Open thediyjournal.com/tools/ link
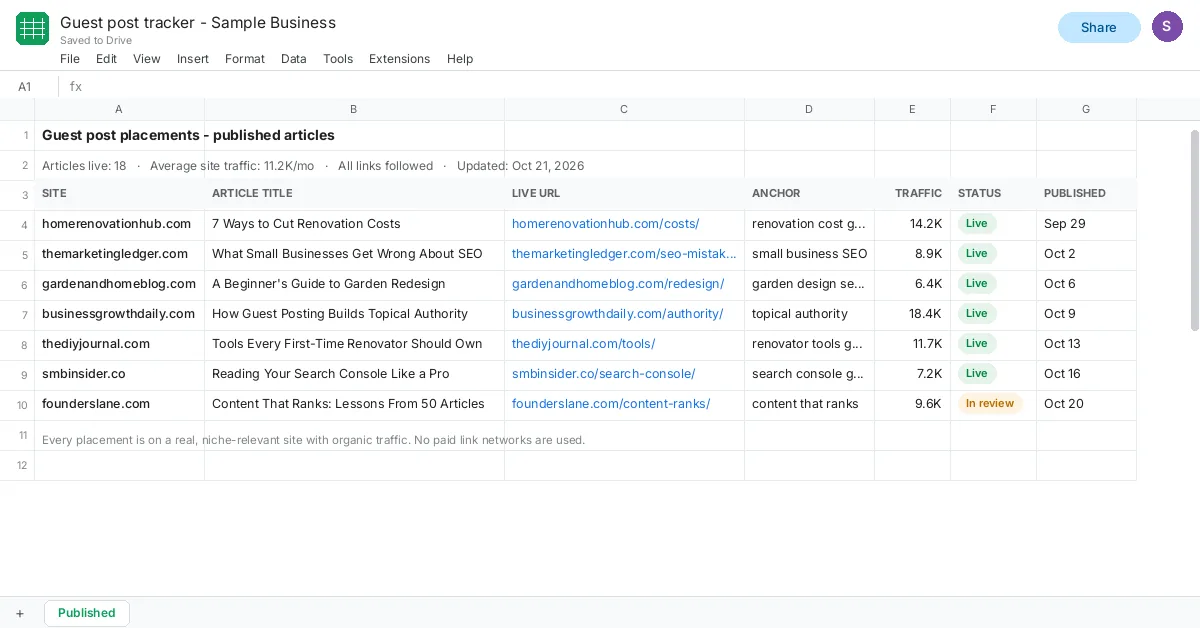 coord(584,344)
